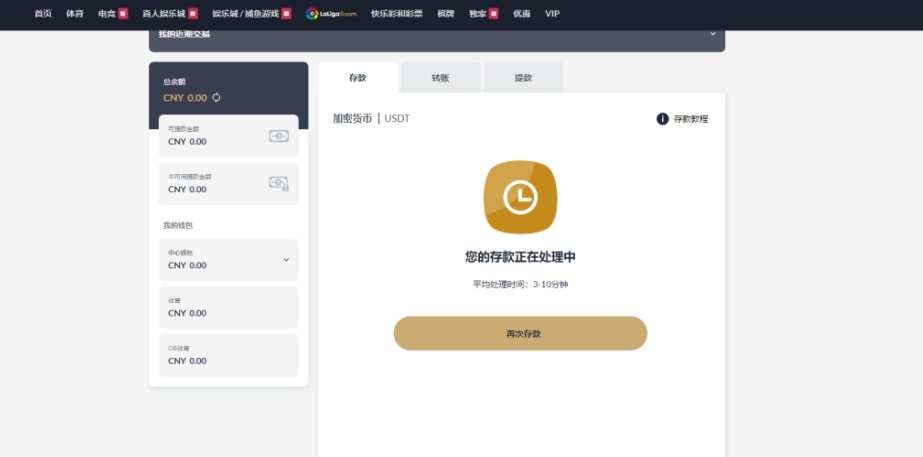
Task: Open 体育 in the top navigation
Action: 75,14
